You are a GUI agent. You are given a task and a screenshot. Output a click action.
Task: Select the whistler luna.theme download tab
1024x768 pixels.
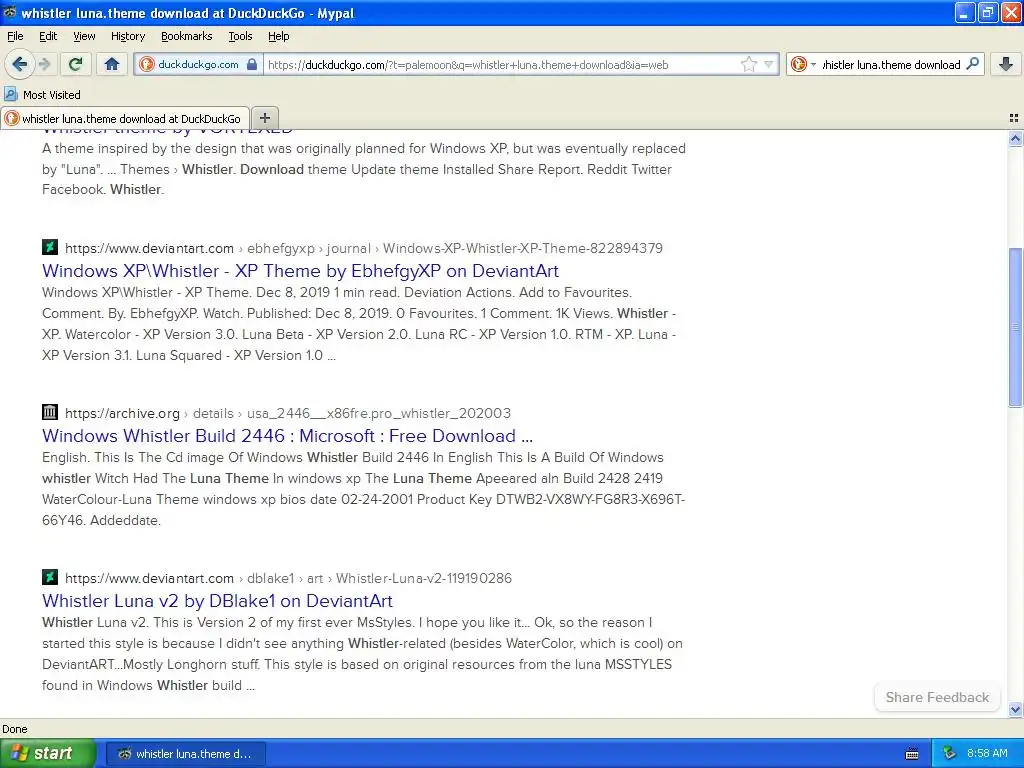click(x=125, y=118)
